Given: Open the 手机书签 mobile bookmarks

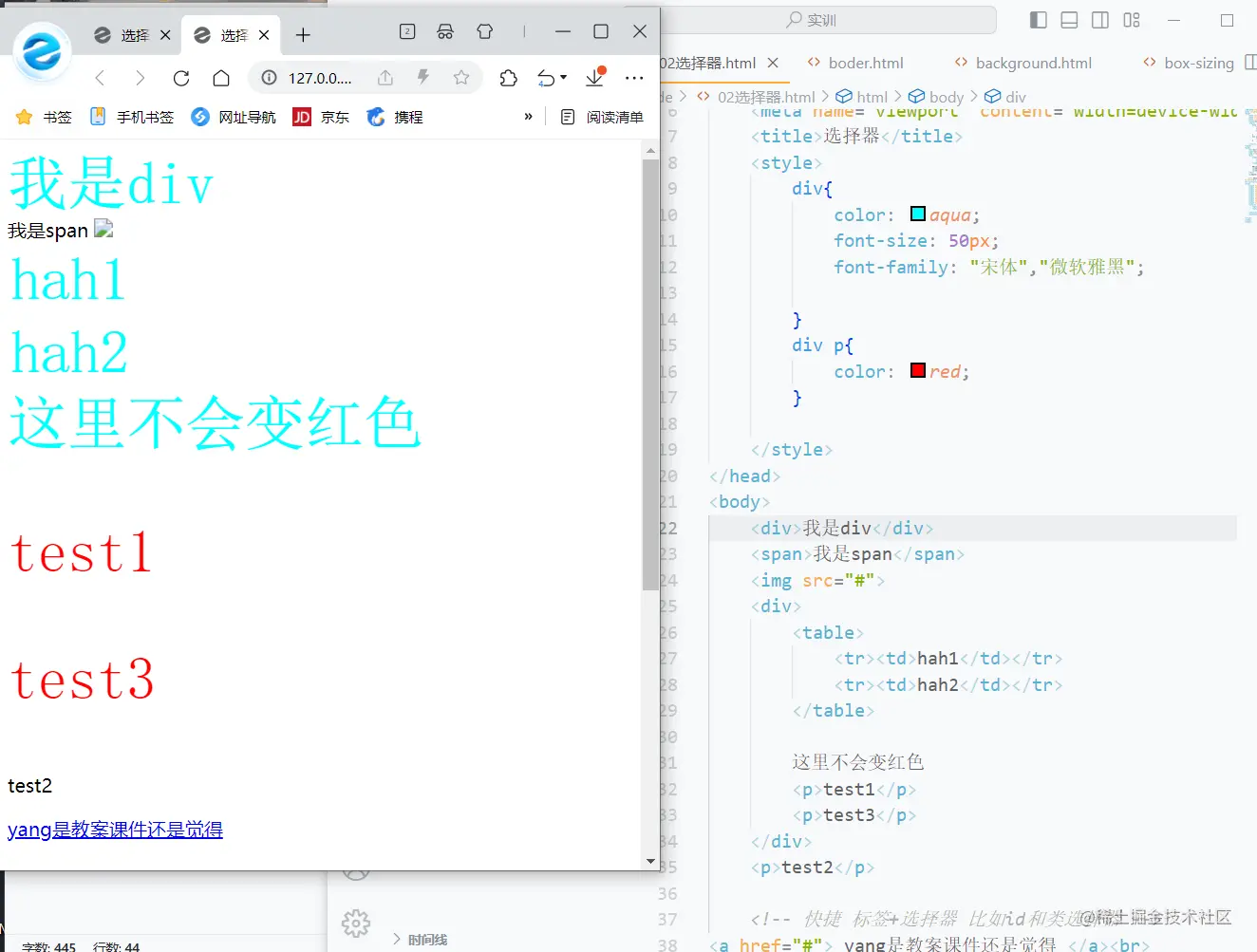Looking at the screenshot, I should (132, 117).
